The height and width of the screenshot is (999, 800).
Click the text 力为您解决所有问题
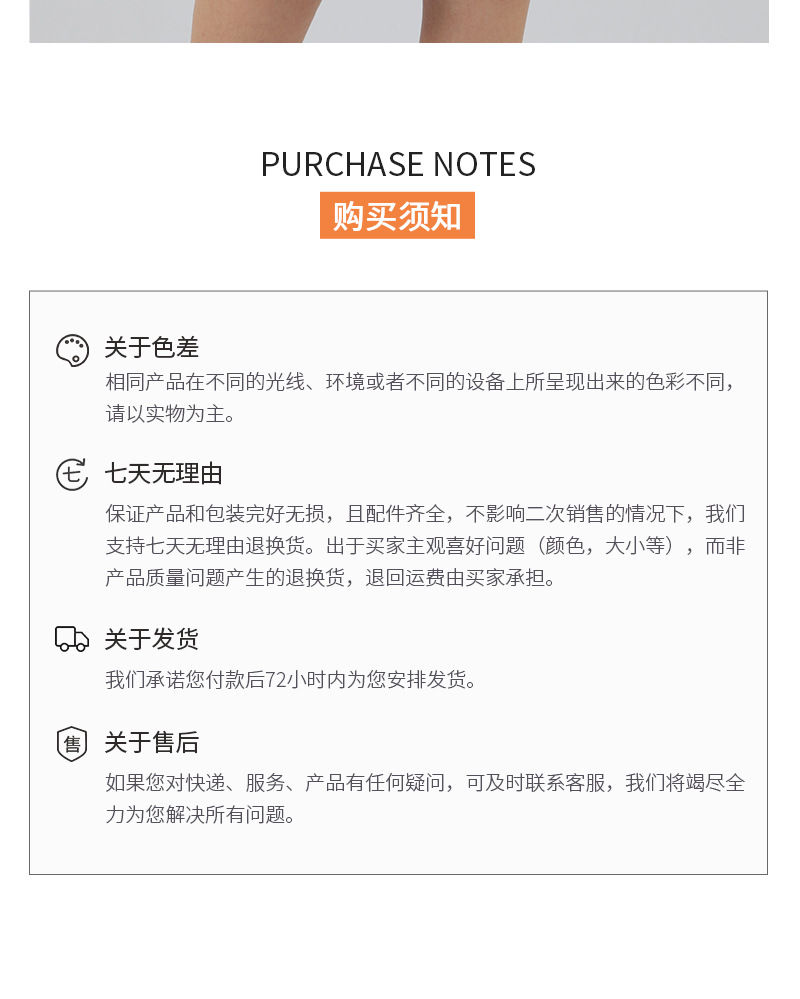point(202,815)
